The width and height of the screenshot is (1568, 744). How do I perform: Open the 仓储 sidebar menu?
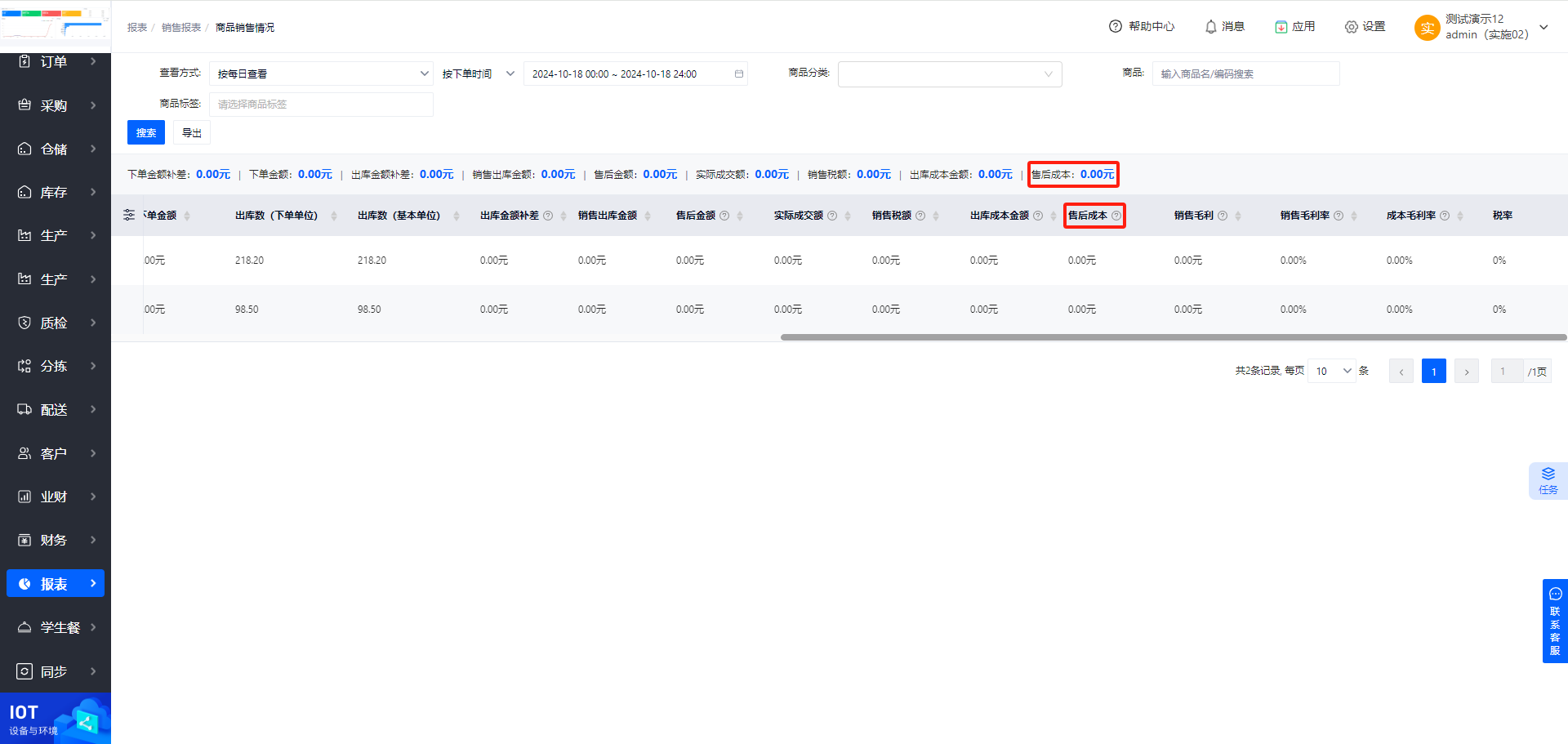pyautogui.click(x=56, y=149)
